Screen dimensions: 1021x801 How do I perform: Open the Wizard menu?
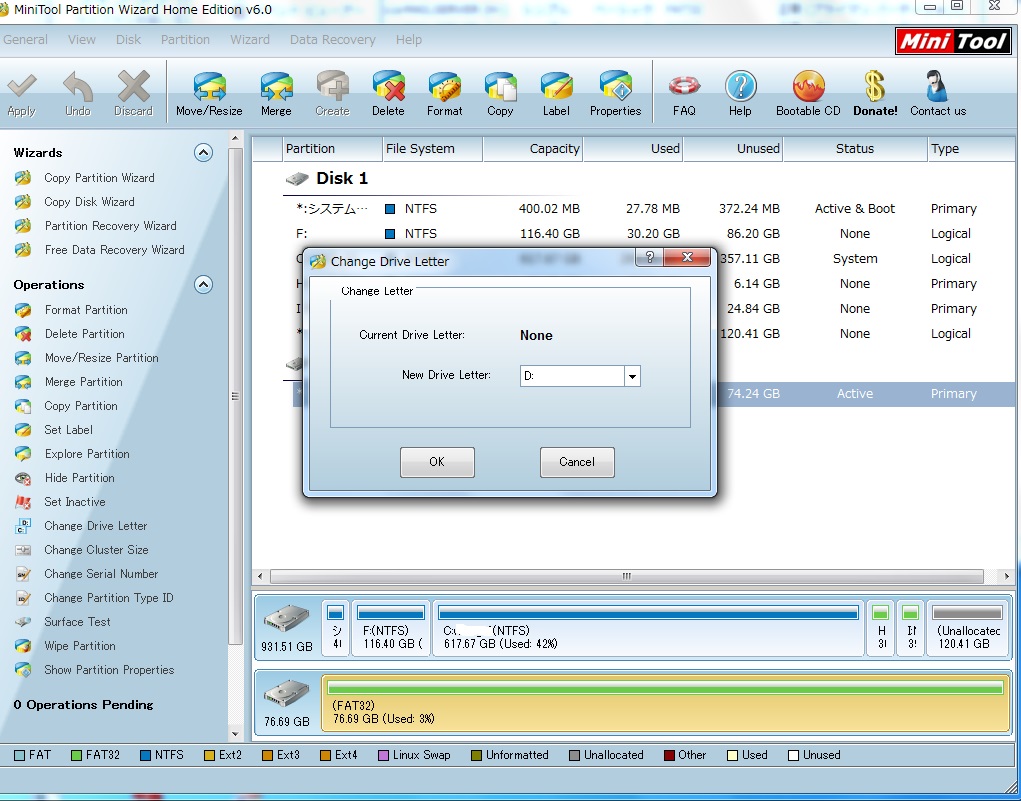[x=249, y=40]
